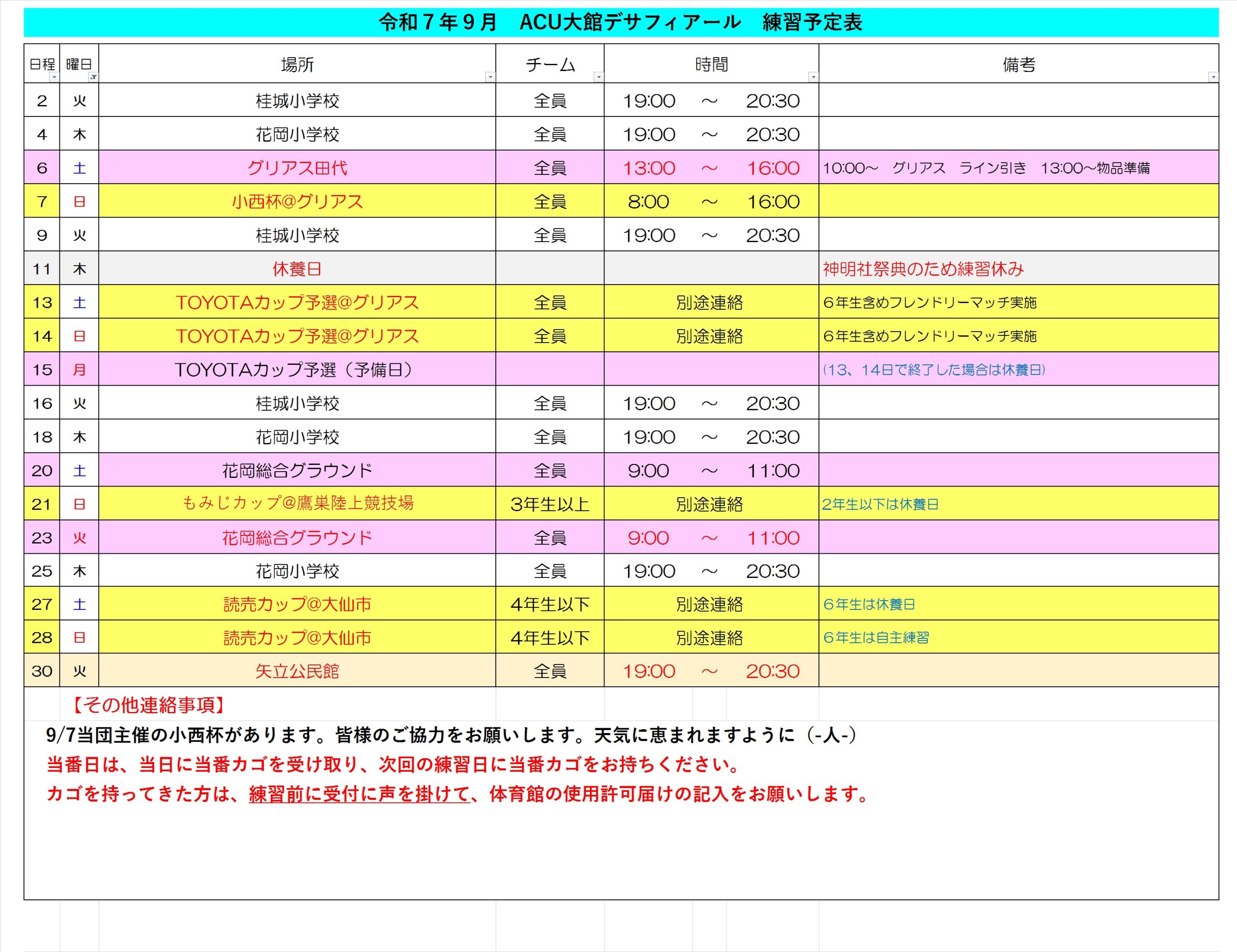
Task: Open the 時間 column filter dropdown
Action: 813,77
